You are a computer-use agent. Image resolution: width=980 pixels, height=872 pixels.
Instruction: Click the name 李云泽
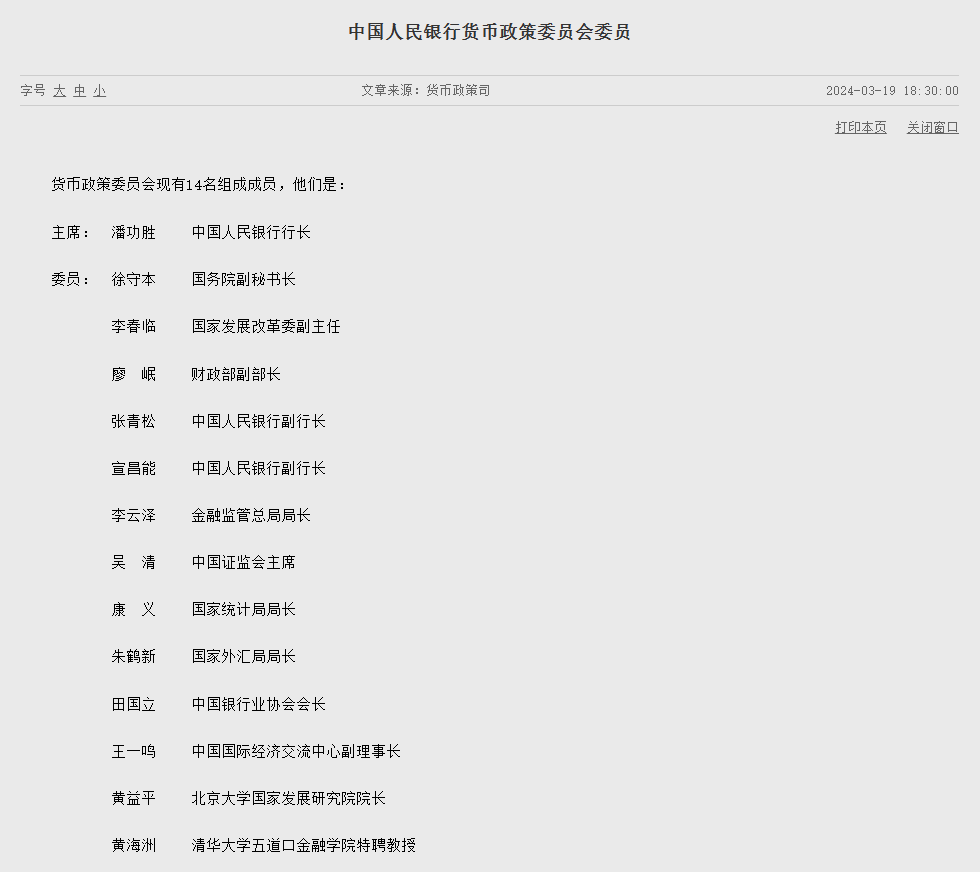pos(133,516)
